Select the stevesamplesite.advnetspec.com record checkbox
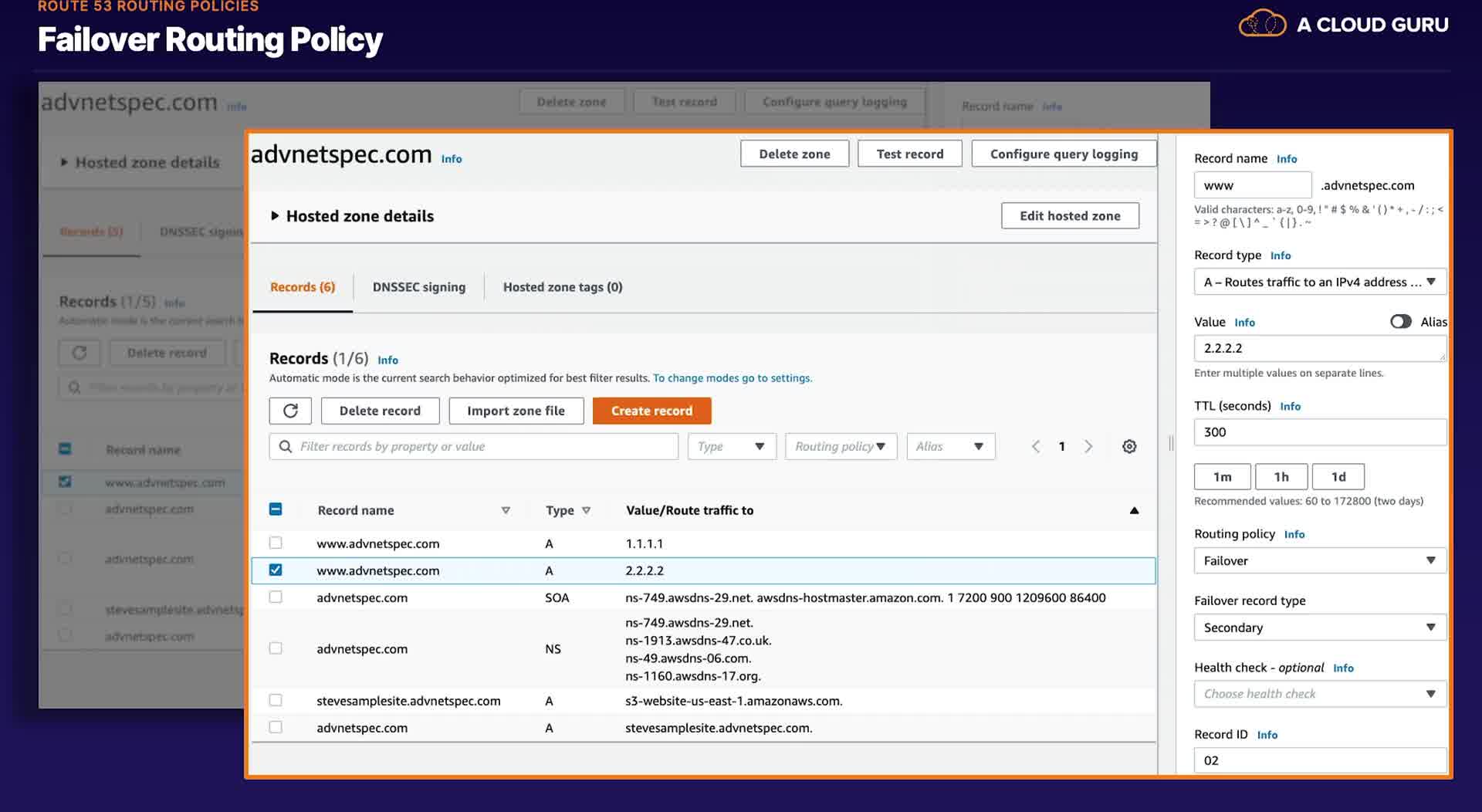Screen dimensions: 1482x812 click(x=276, y=700)
